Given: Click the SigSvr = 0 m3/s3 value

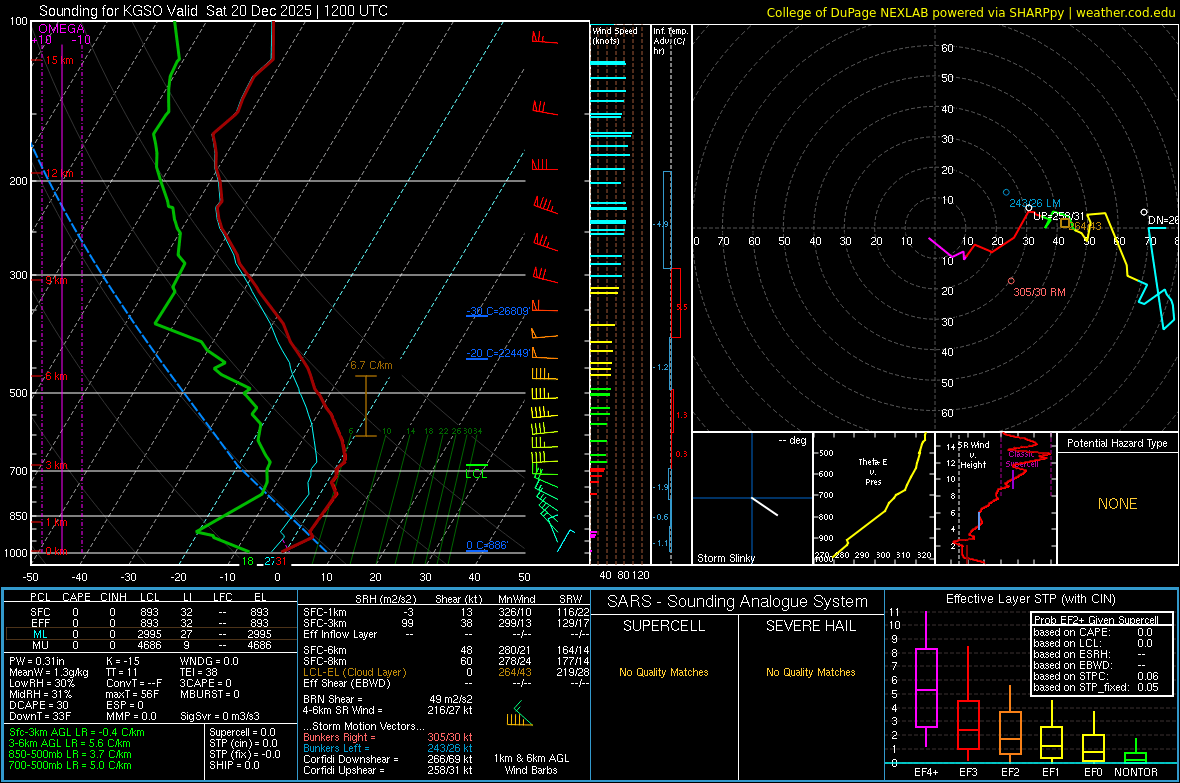Looking at the screenshot, I should (x=220, y=716).
